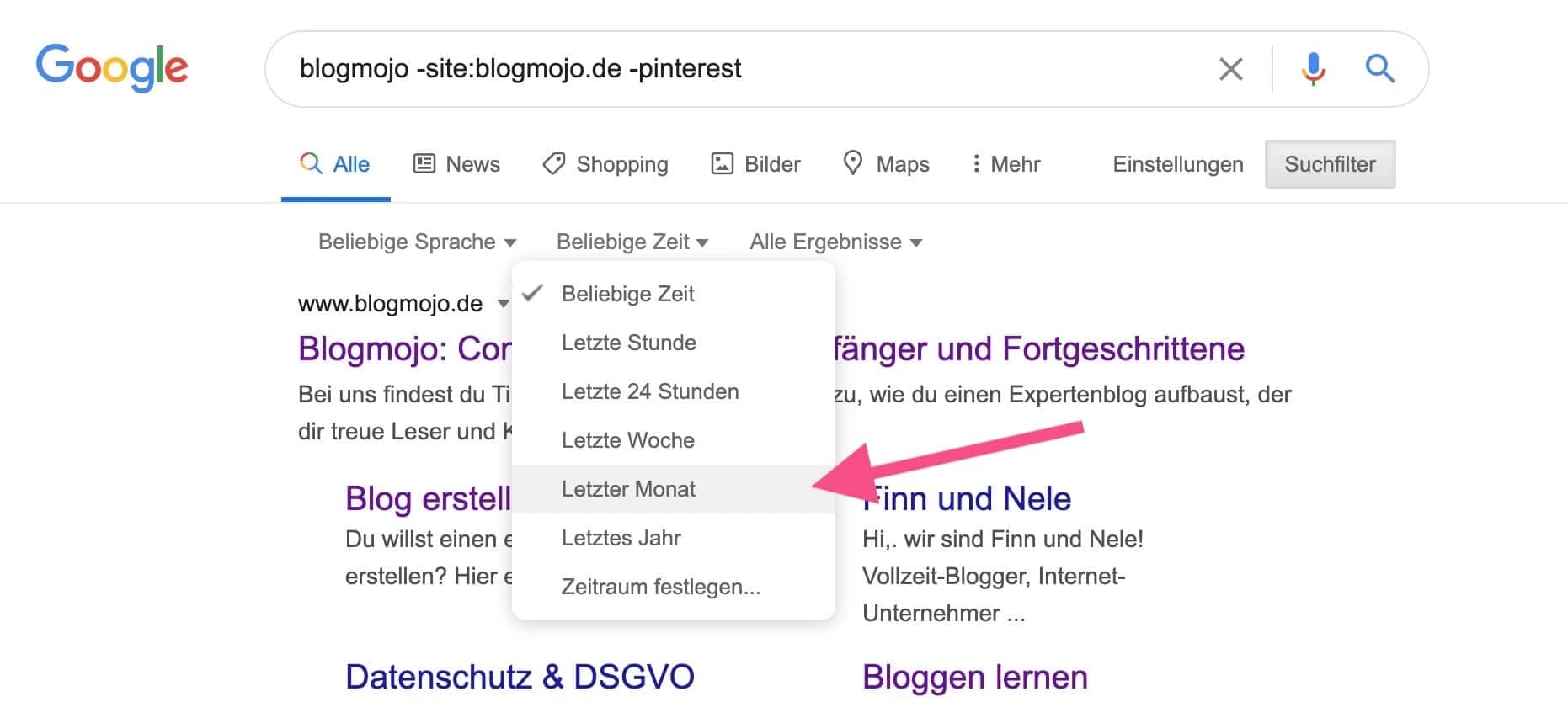Open Bilder image results tab
Image resolution: width=1568 pixels, height=702 pixels.
(x=755, y=164)
